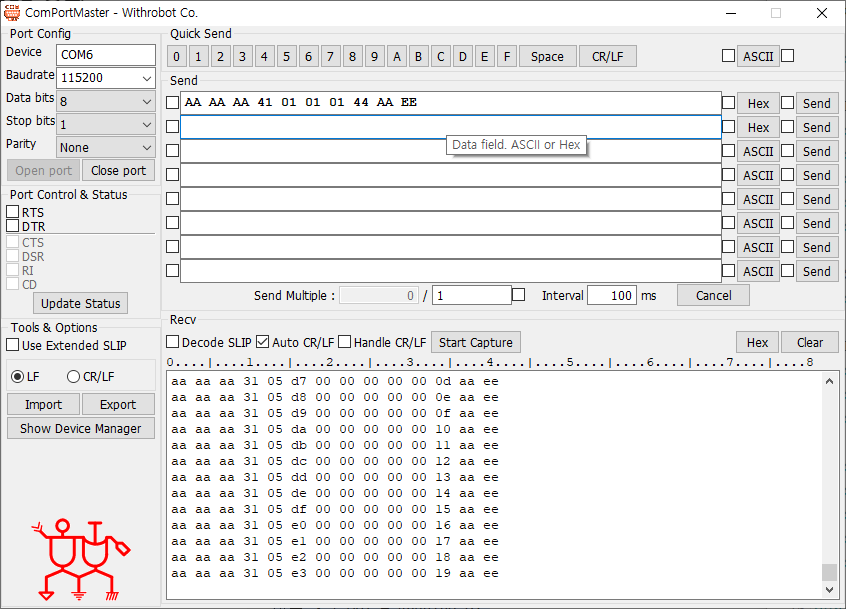Click the receive log scroll up arrow
The width and height of the screenshot is (846, 609).
tap(829, 381)
